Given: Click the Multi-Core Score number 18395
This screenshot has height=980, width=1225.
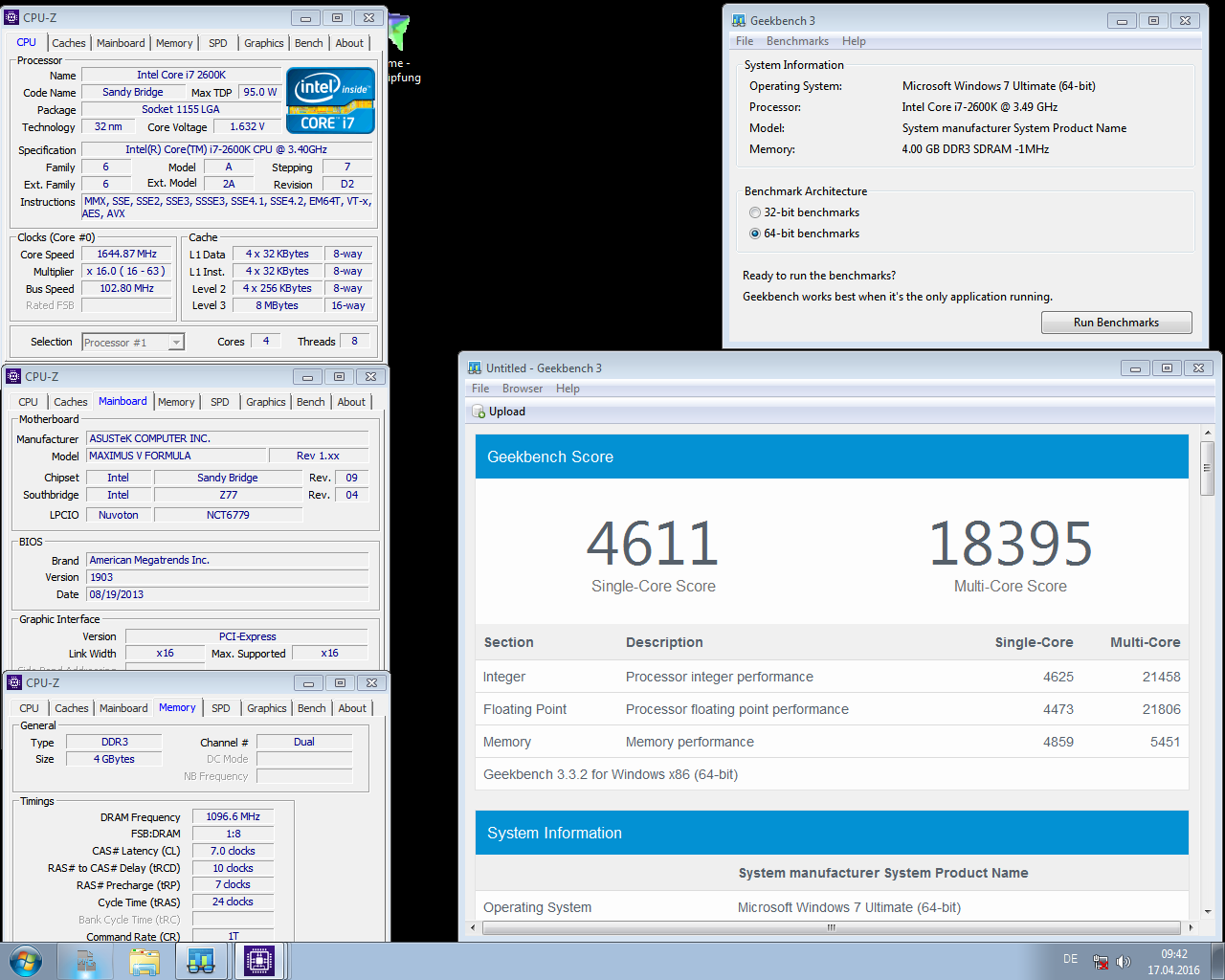Looking at the screenshot, I should (1011, 544).
